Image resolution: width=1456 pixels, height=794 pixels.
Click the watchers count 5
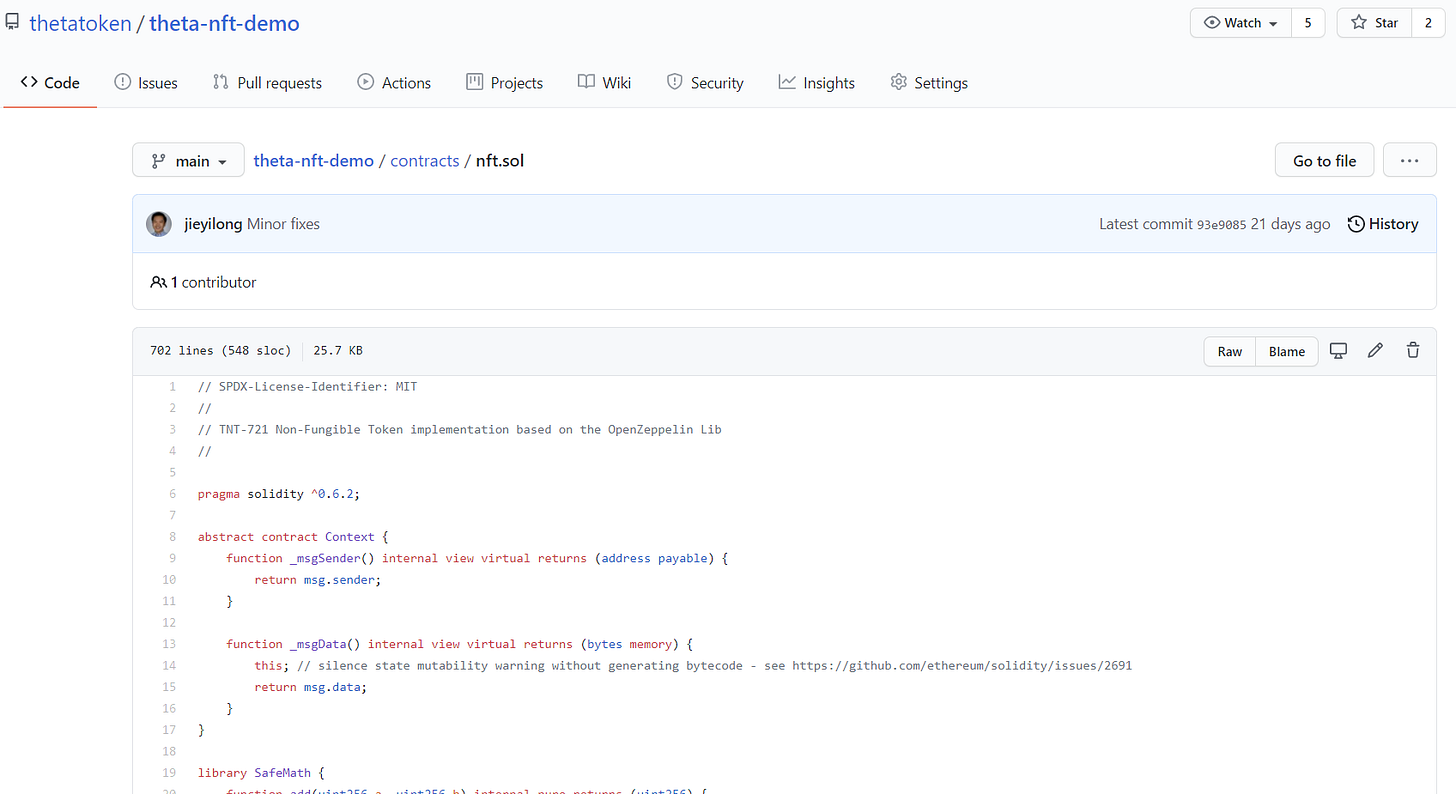coord(1308,23)
